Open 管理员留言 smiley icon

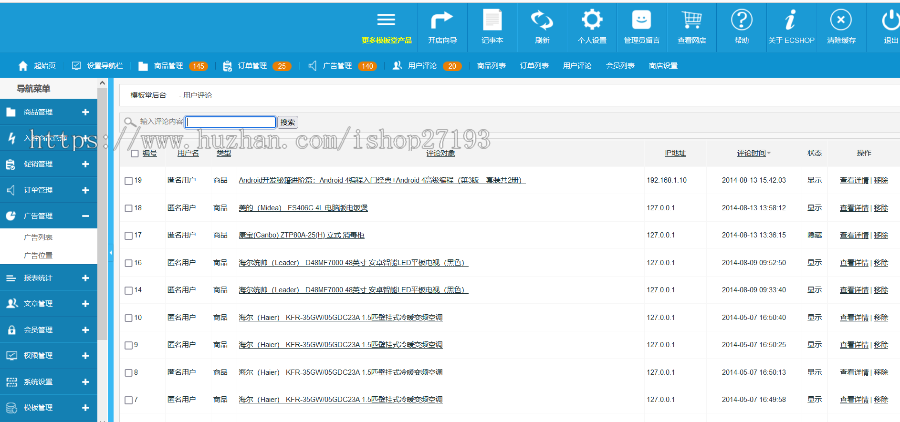coord(642,20)
